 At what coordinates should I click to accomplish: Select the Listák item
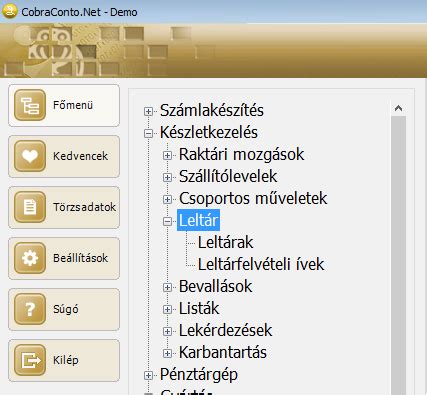point(199,308)
